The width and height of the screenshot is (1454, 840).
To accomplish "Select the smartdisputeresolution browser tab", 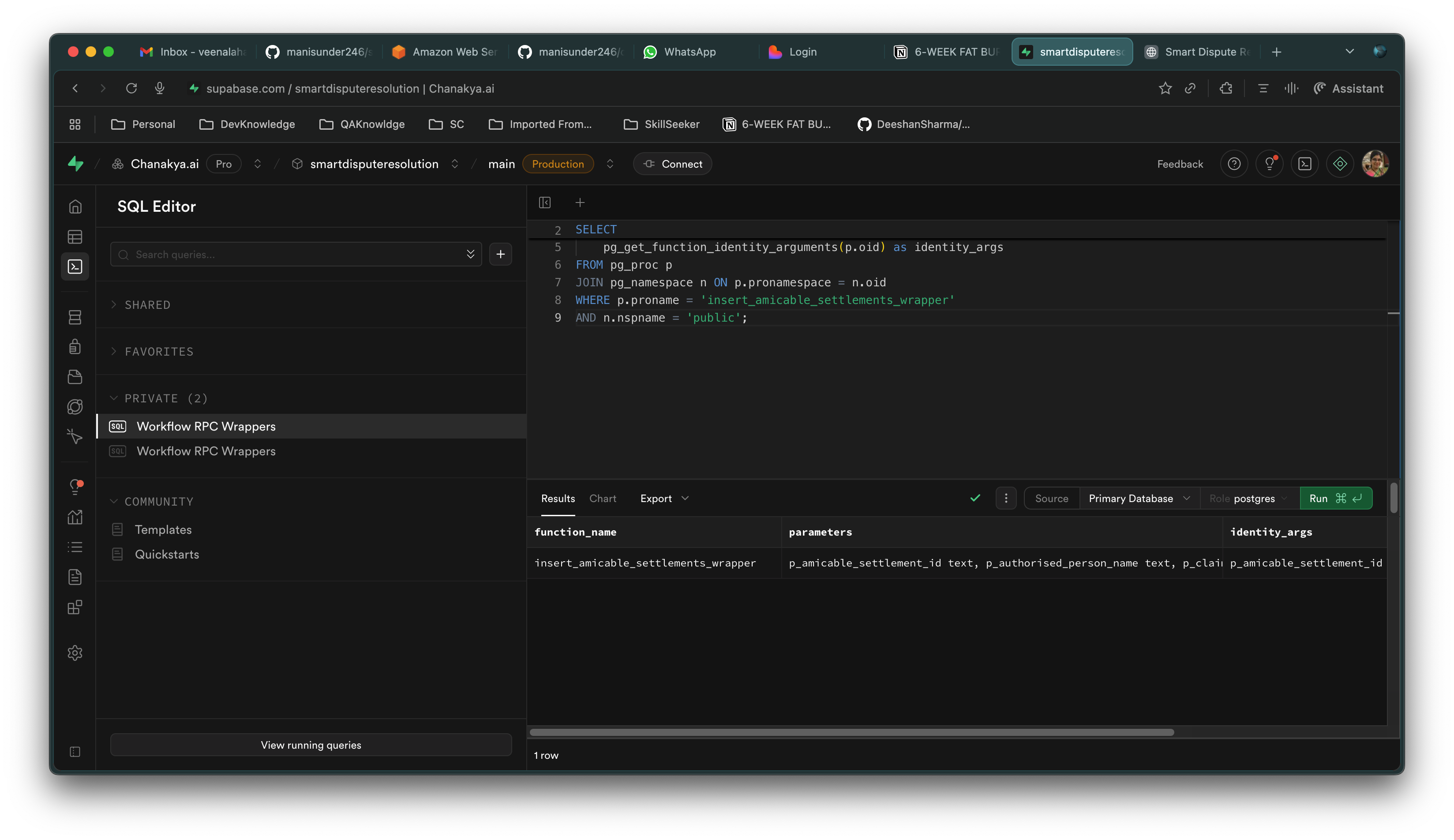I will click(x=1072, y=51).
